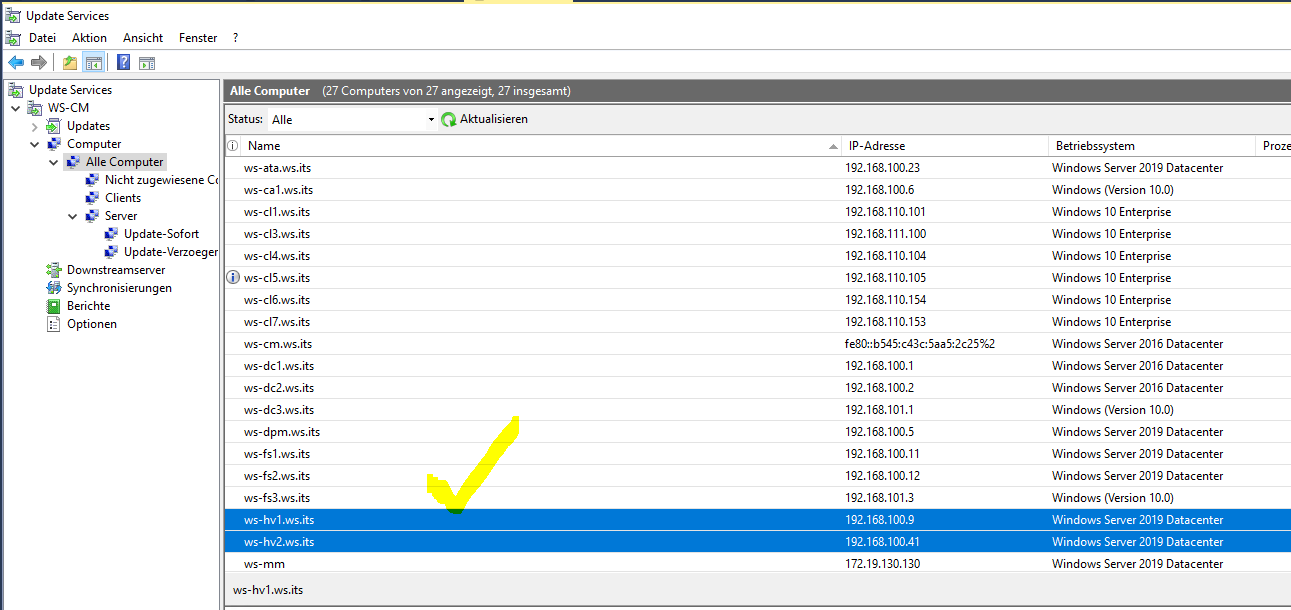
Task: Select the ws-dc3.ws.its row
Action: [x=757, y=410]
